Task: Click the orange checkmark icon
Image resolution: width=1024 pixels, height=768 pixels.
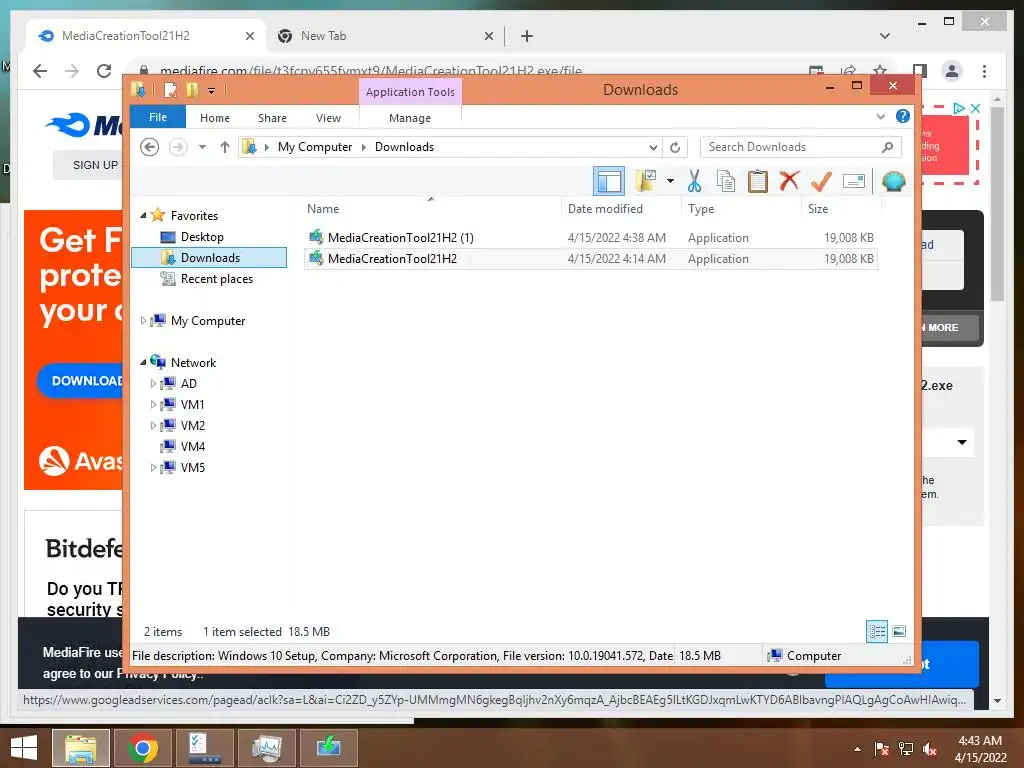Action: coord(822,181)
